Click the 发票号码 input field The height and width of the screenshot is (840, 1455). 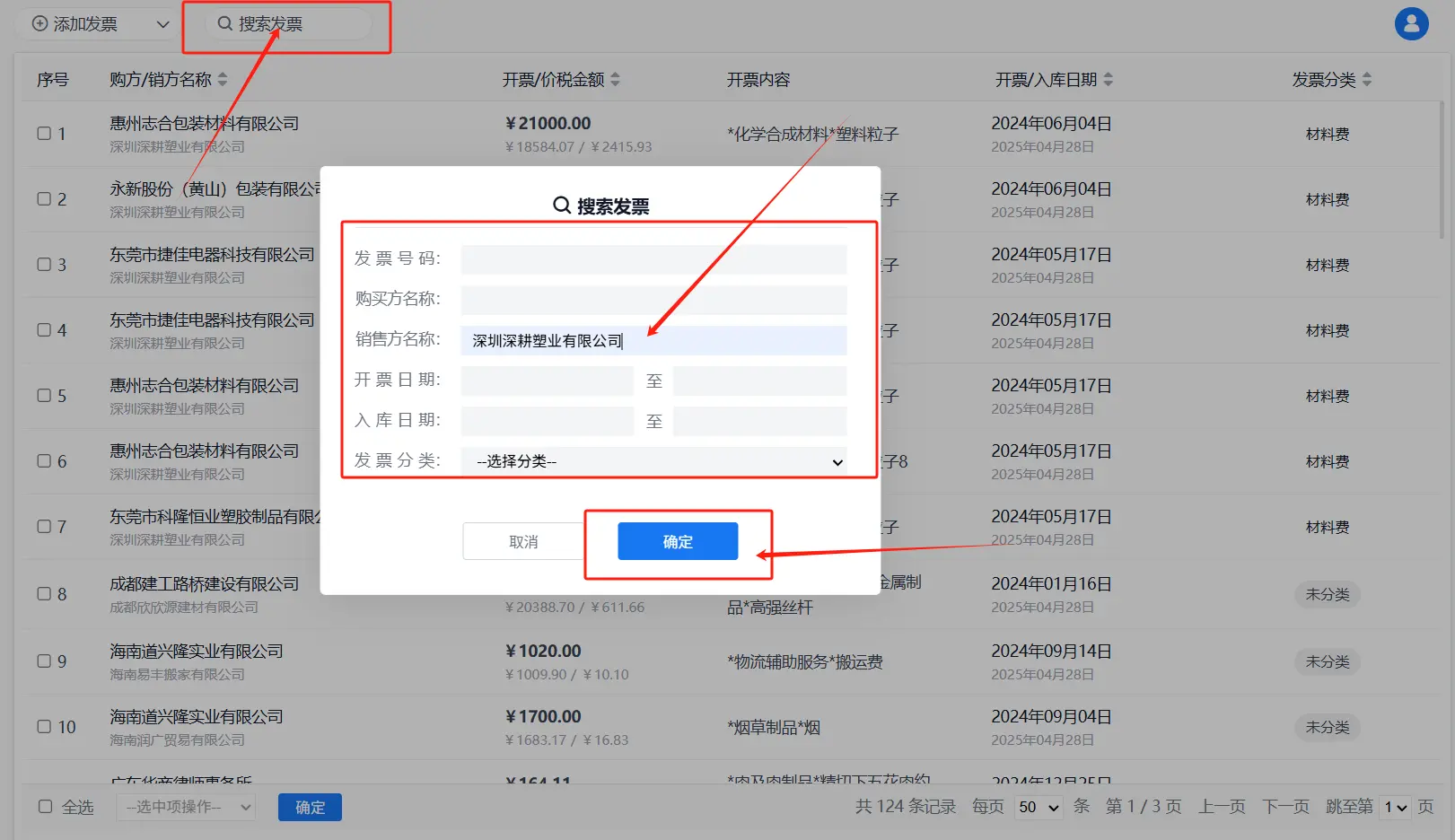point(653,259)
